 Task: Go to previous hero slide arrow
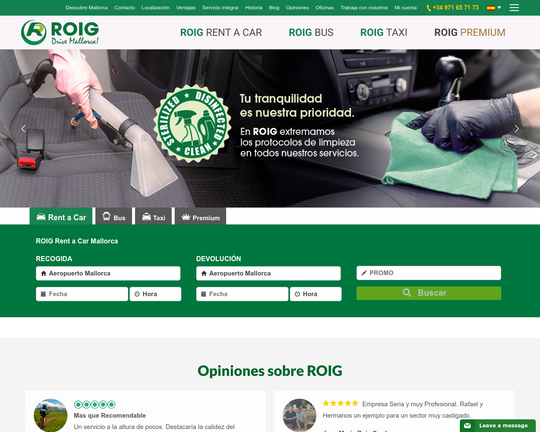[x=23, y=129]
